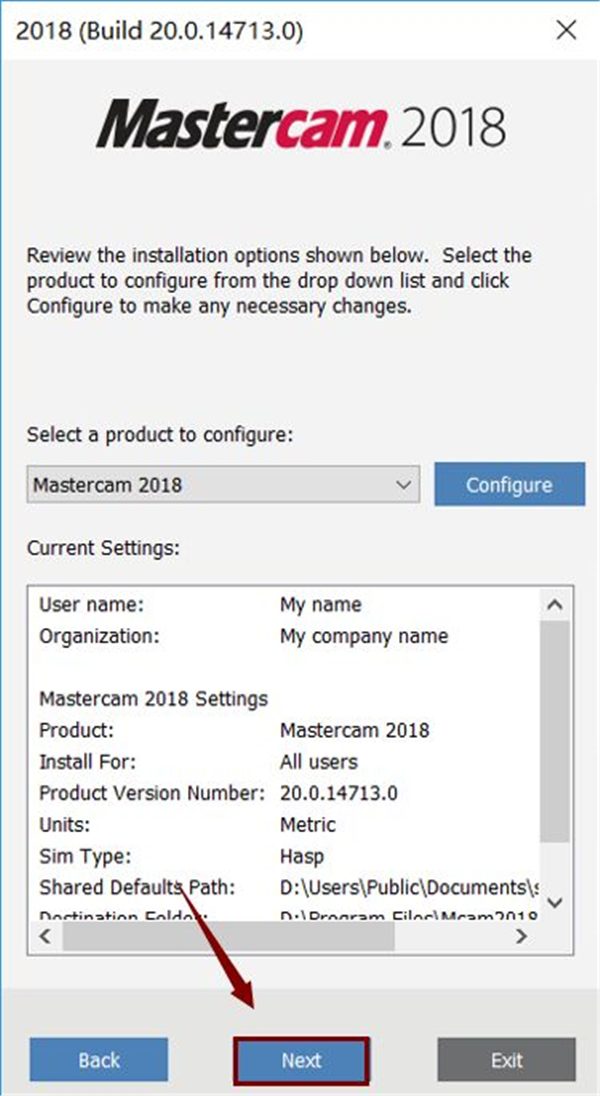
Task: Click the horizontal scrollbar thumb
Action: click(x=228, y=935)
